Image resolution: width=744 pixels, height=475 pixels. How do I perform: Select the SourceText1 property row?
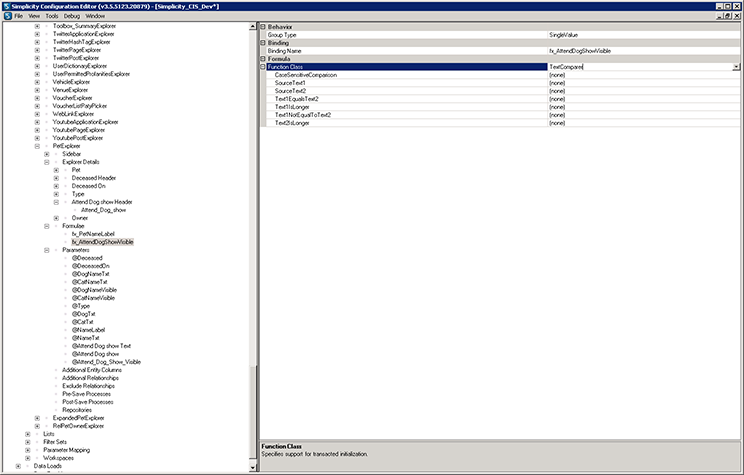pos(501,83)
